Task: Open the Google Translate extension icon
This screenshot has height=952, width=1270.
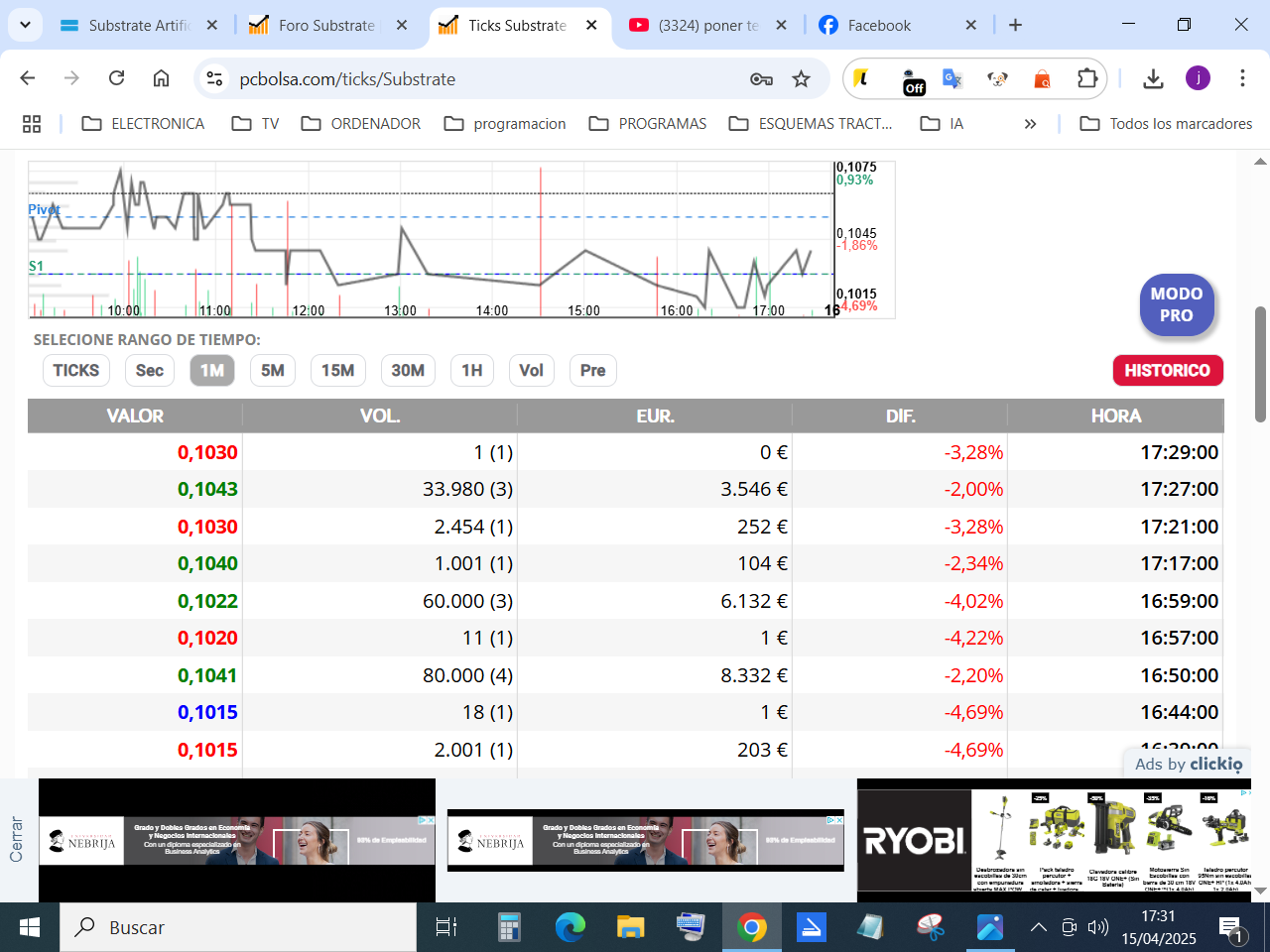Action: tap(952, 78)
